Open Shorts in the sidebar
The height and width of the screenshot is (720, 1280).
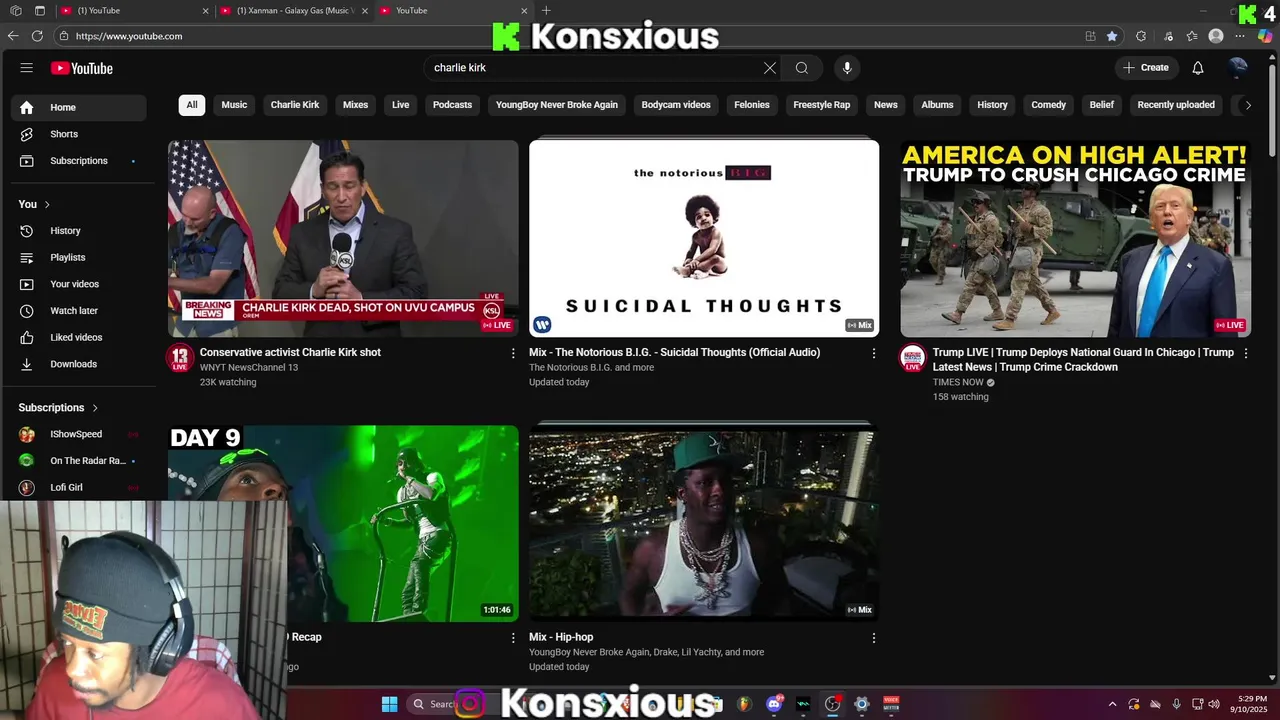79,134
